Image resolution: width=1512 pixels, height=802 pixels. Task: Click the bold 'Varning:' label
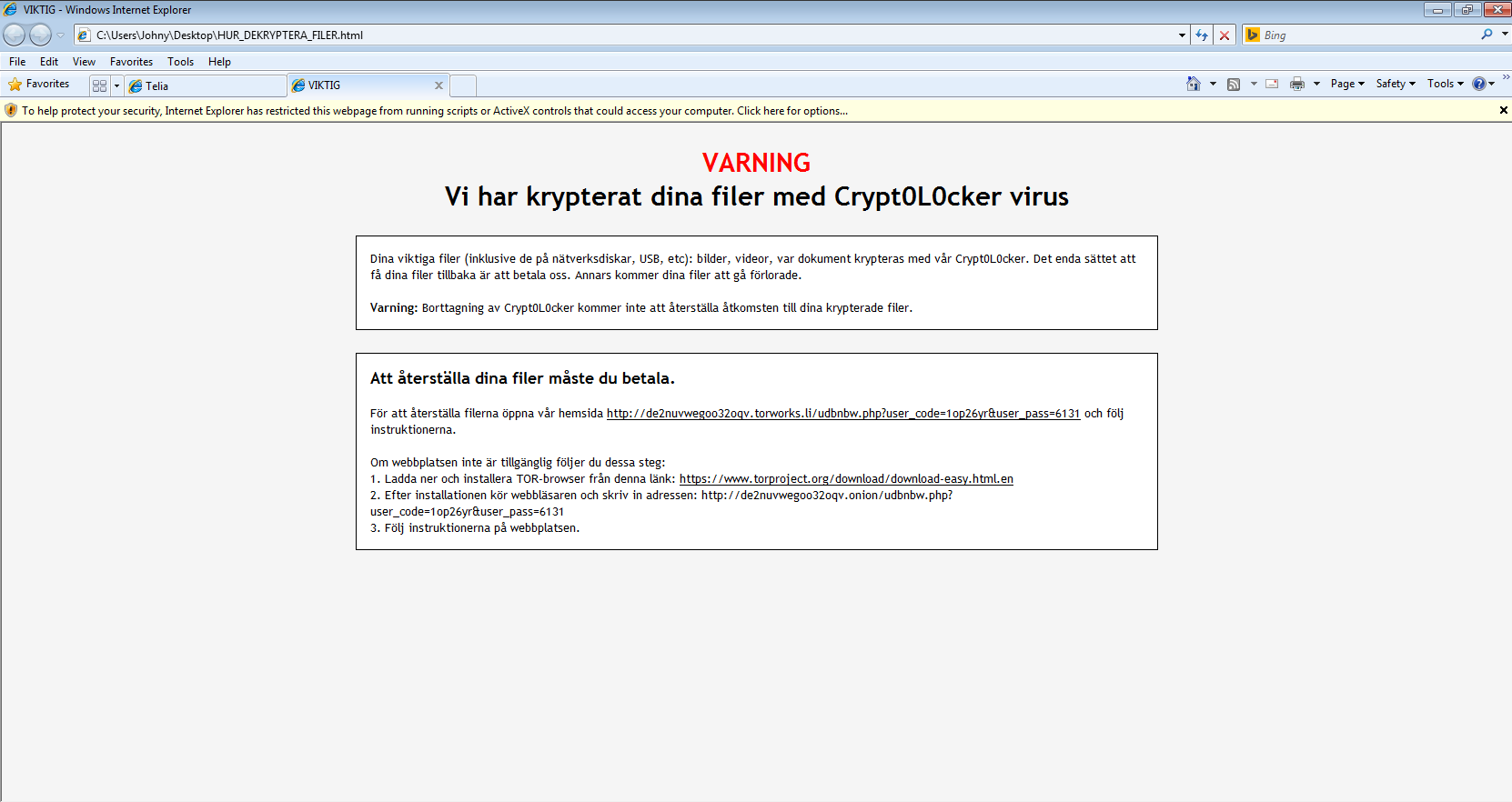tap(394, 308)
